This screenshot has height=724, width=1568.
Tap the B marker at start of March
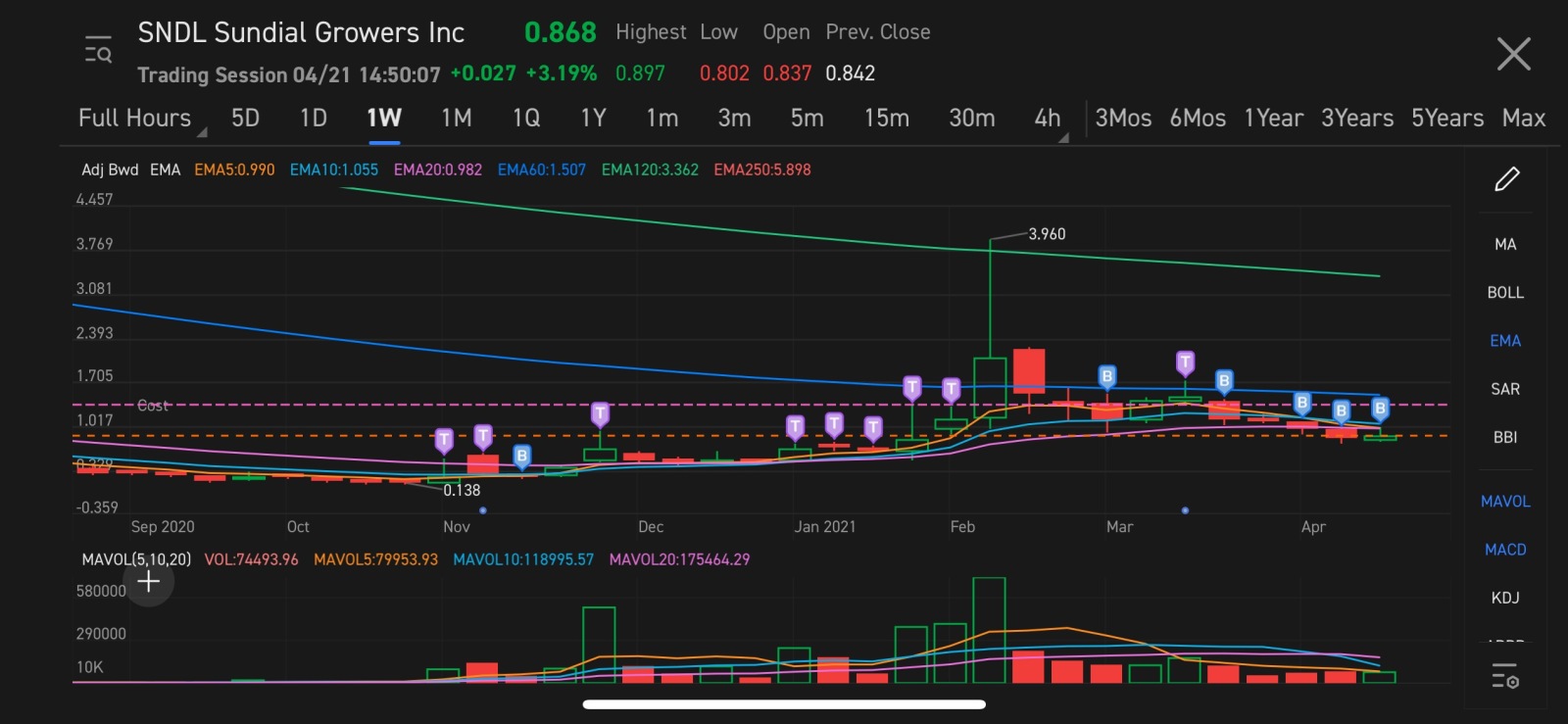pos(1106,376)
